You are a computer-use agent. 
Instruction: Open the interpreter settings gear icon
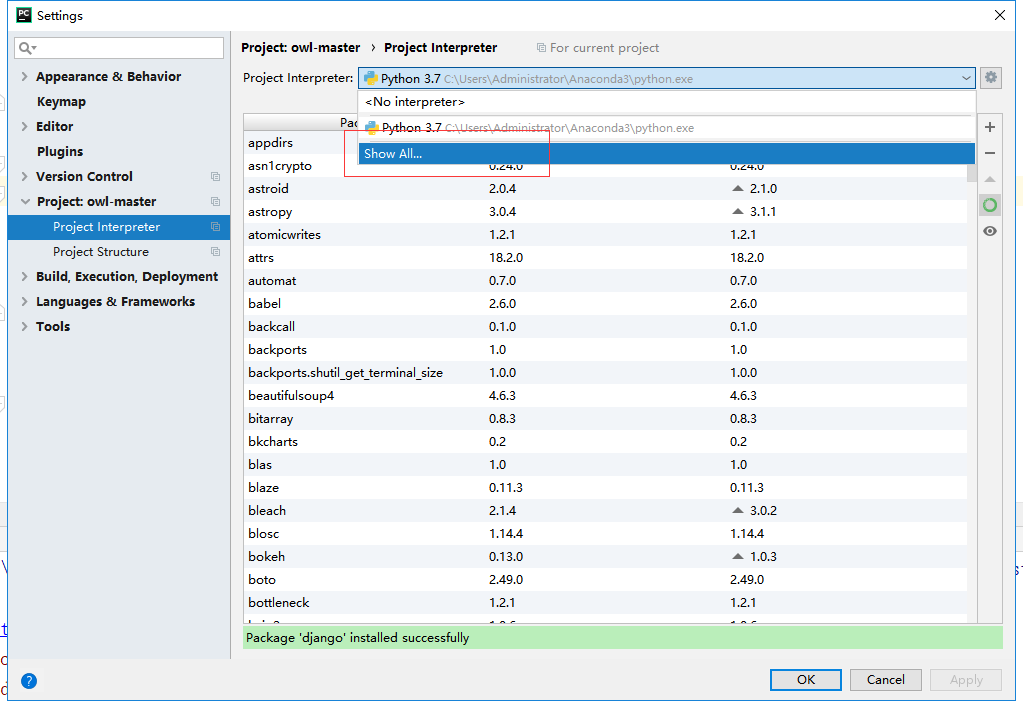[x=989, y=77]
